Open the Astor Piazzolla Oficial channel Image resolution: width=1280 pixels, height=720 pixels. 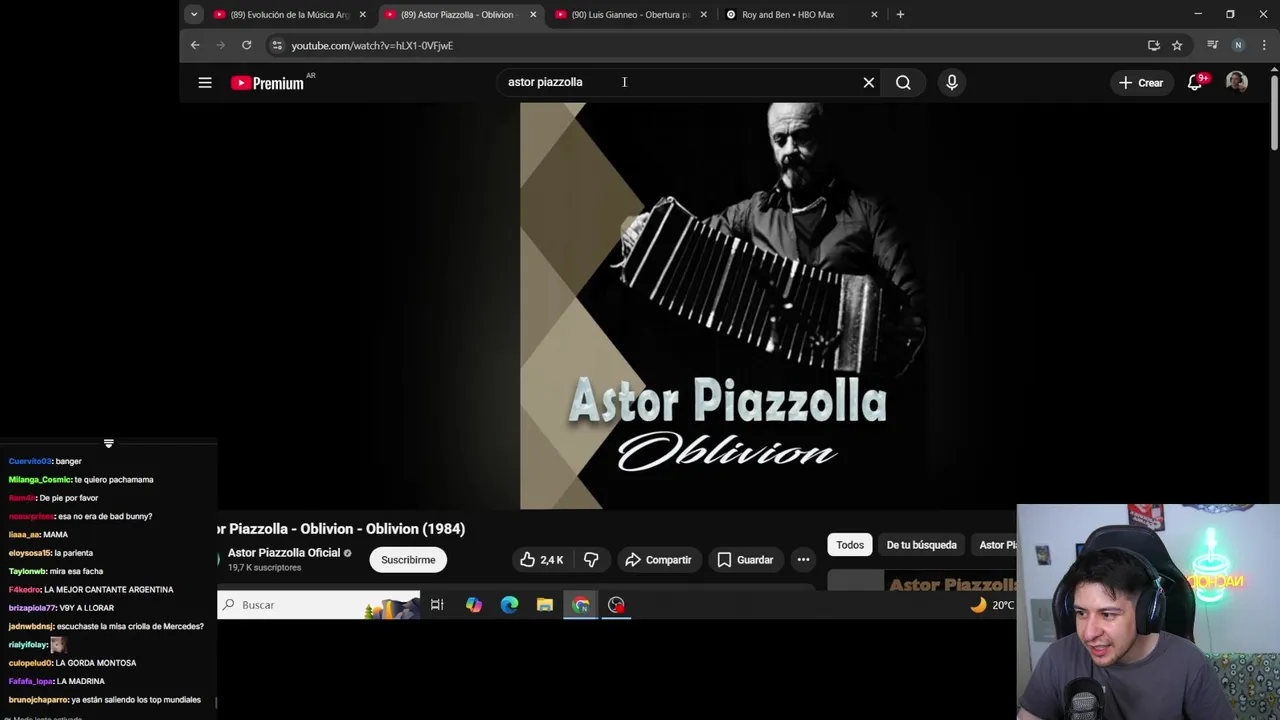(284, 553)
